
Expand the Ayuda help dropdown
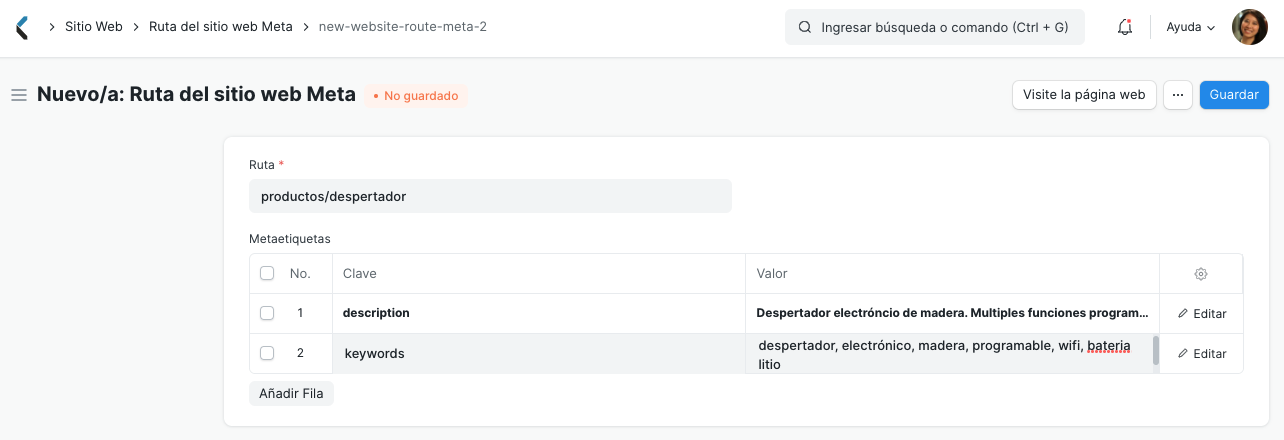pyautogui.click(x=1190, y=28)
